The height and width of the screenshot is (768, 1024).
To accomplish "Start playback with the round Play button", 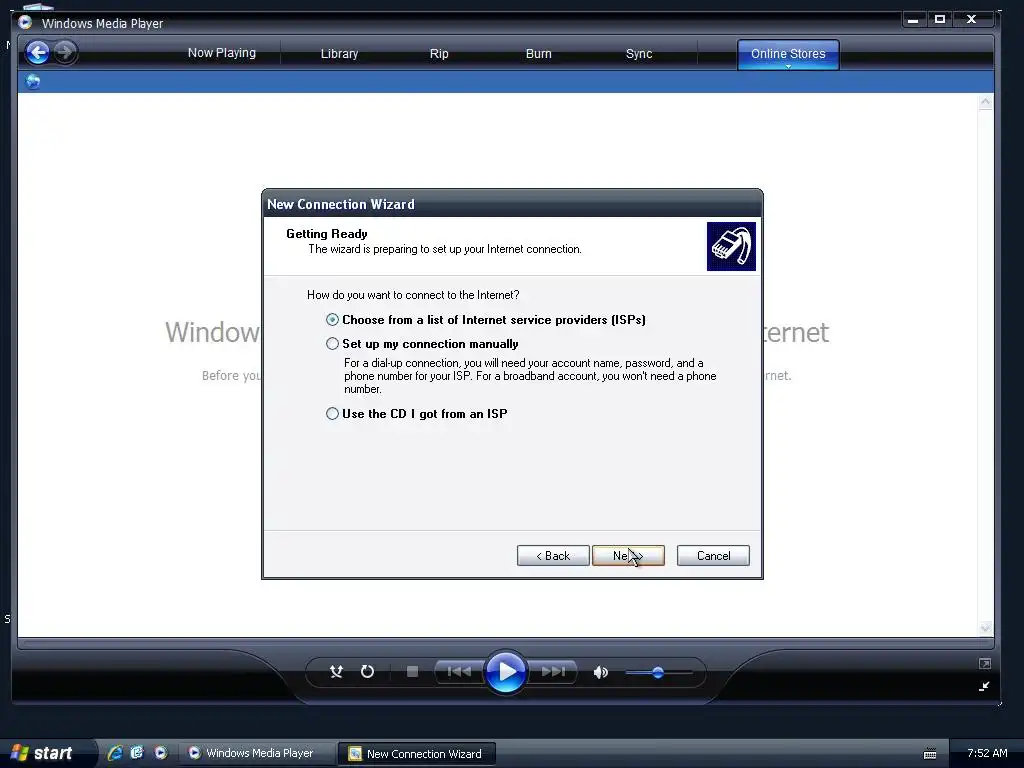I will click(506, 671).
